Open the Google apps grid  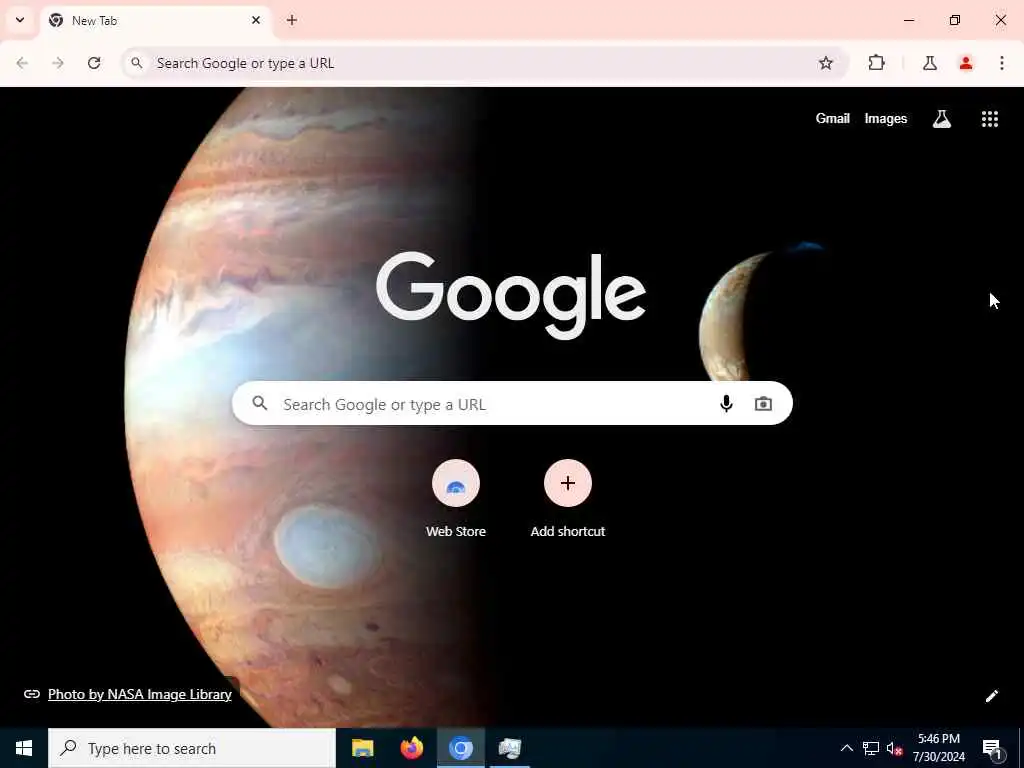990,118
